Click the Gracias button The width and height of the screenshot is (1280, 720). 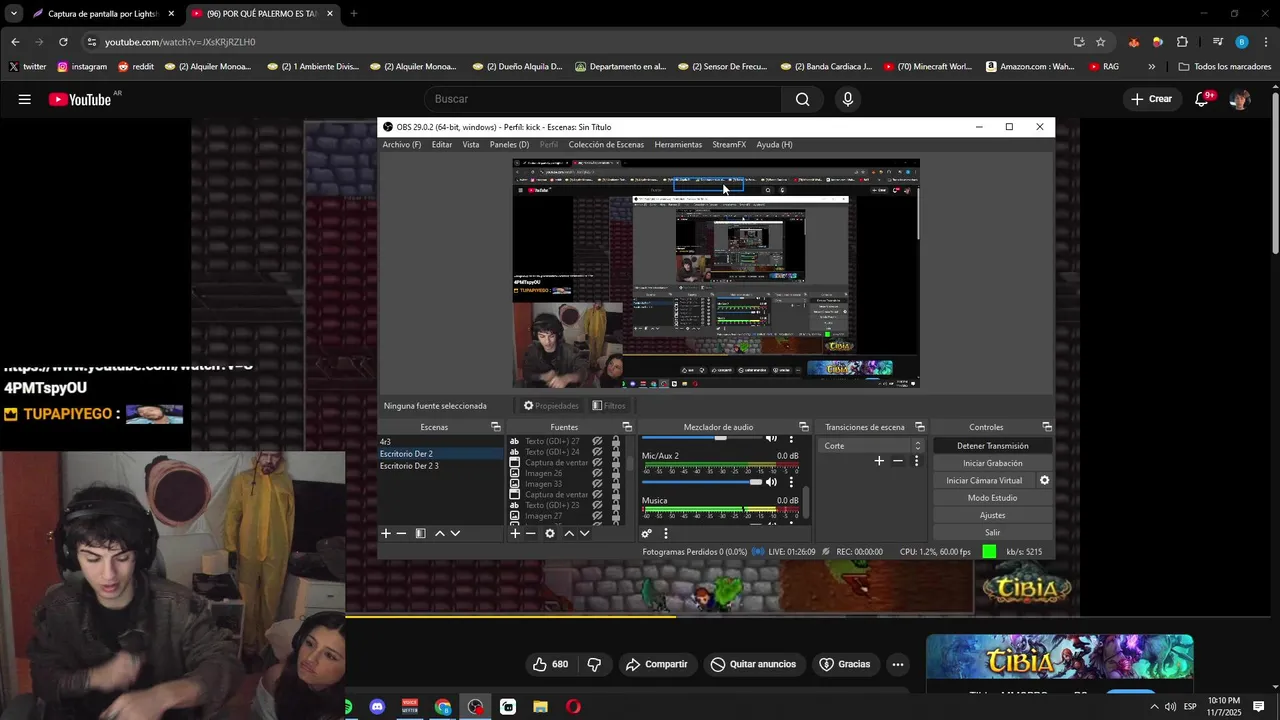845,664
